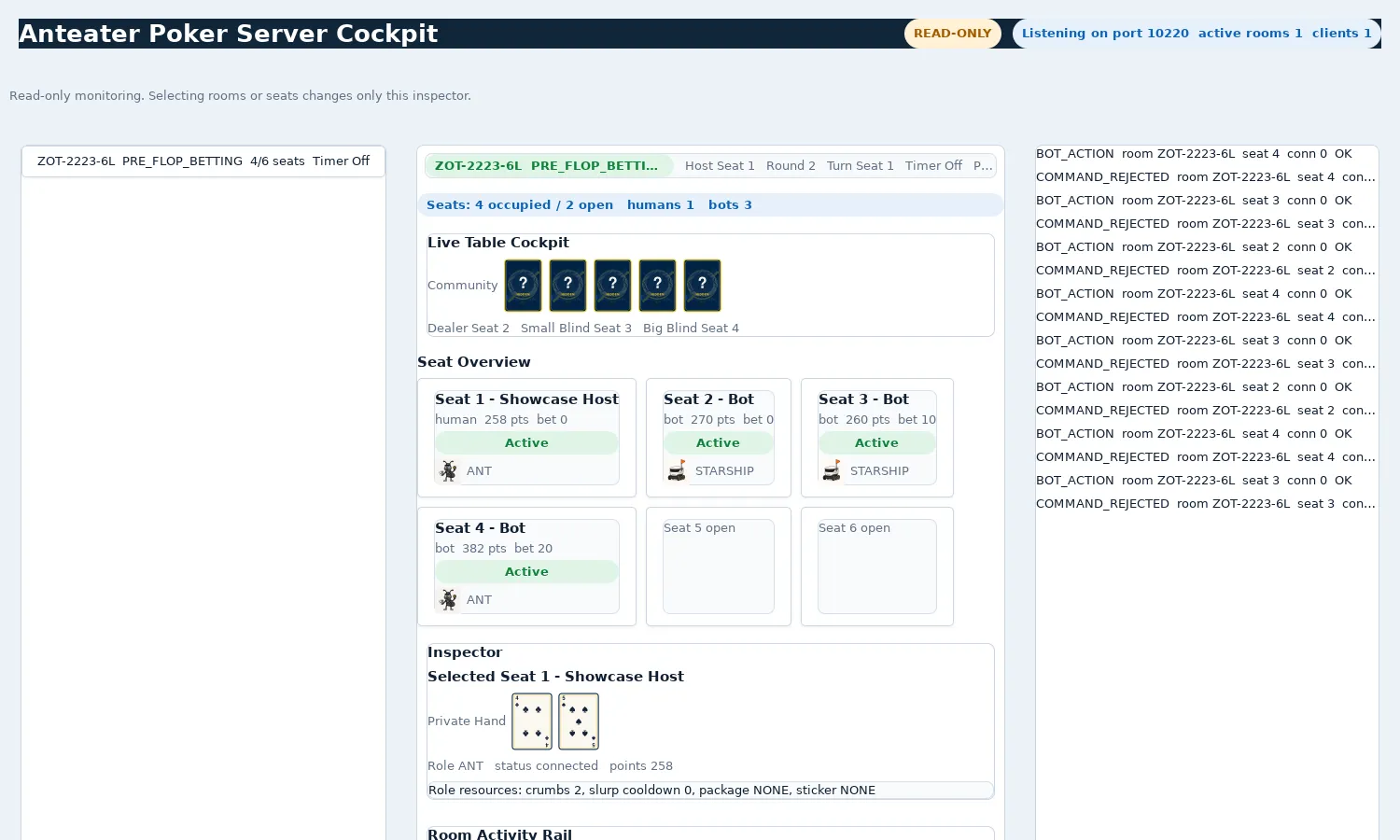
Task: Click the 'bots 3' count
Action: pyautogui.click(x=730, y=205)
